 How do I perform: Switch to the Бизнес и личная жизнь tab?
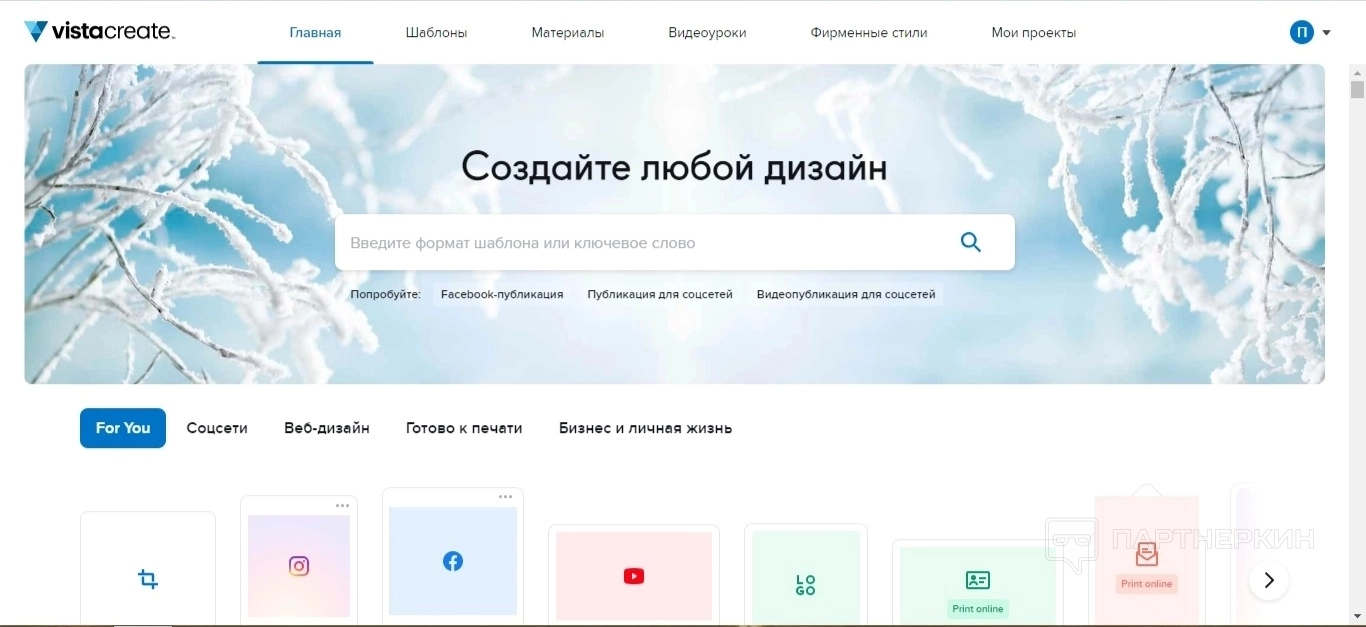click(x=645, y=428)
